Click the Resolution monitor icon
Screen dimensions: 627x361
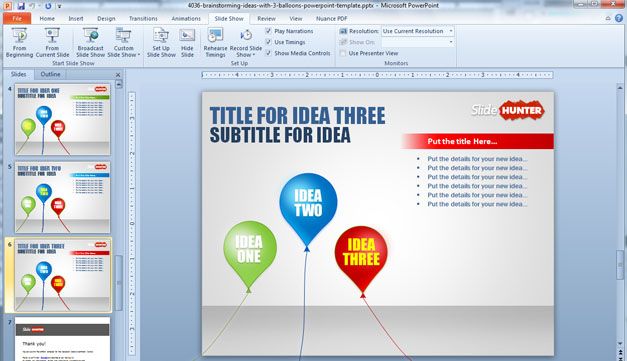(x=343, y=31)
